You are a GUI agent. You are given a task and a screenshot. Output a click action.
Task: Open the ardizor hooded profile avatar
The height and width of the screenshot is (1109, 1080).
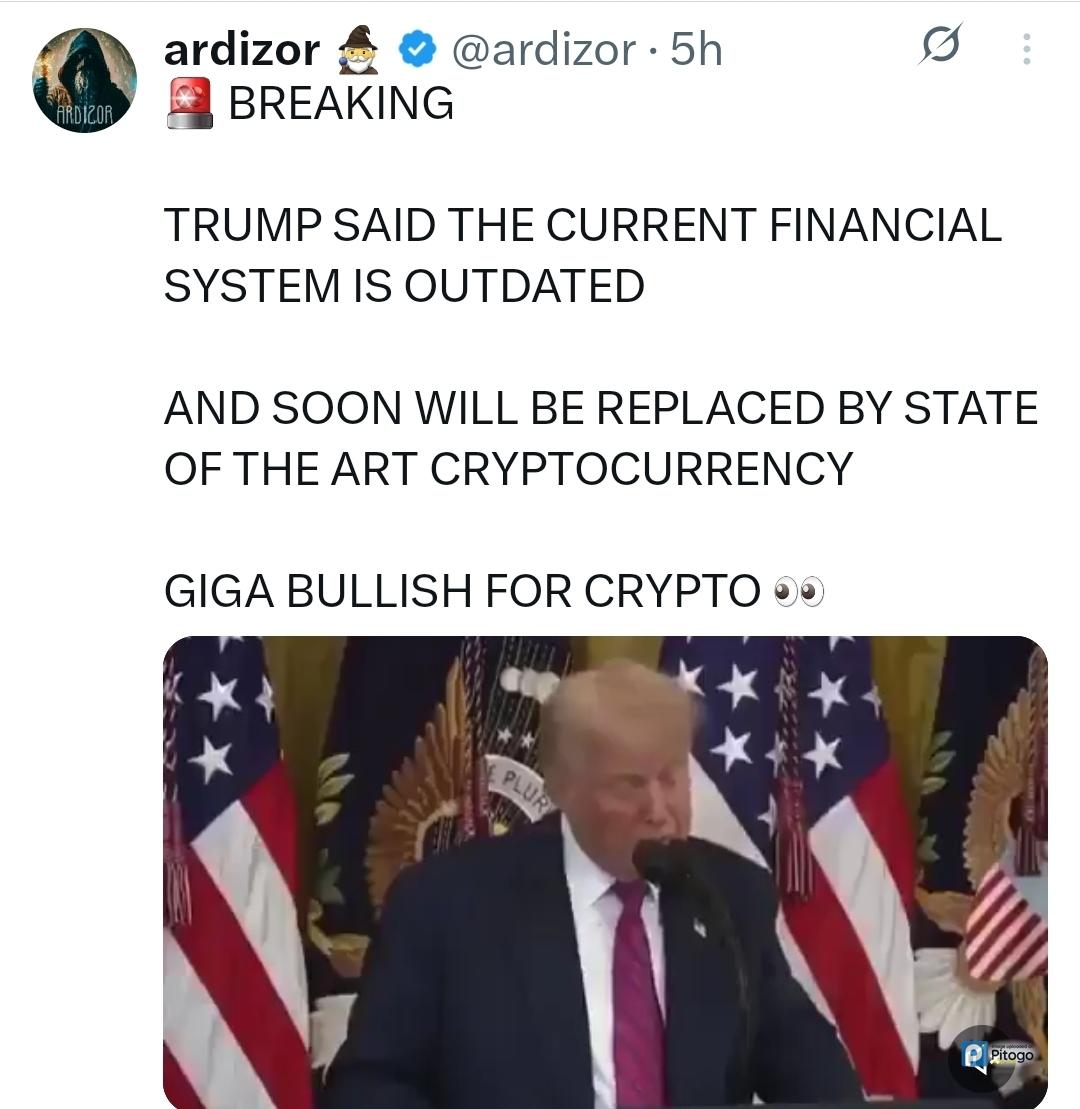click(84, 81)
